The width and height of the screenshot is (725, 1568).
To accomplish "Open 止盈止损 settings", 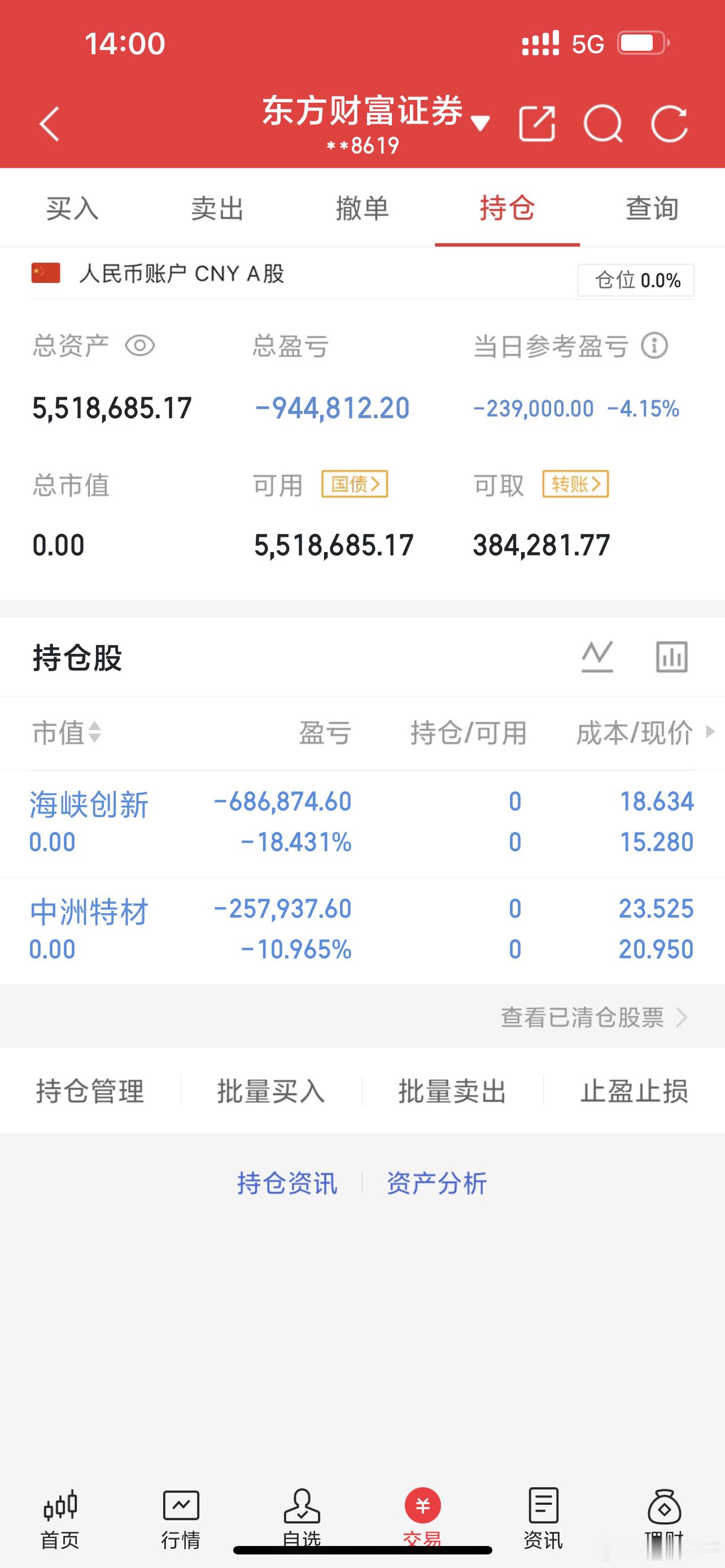I will click(634, 1091).
